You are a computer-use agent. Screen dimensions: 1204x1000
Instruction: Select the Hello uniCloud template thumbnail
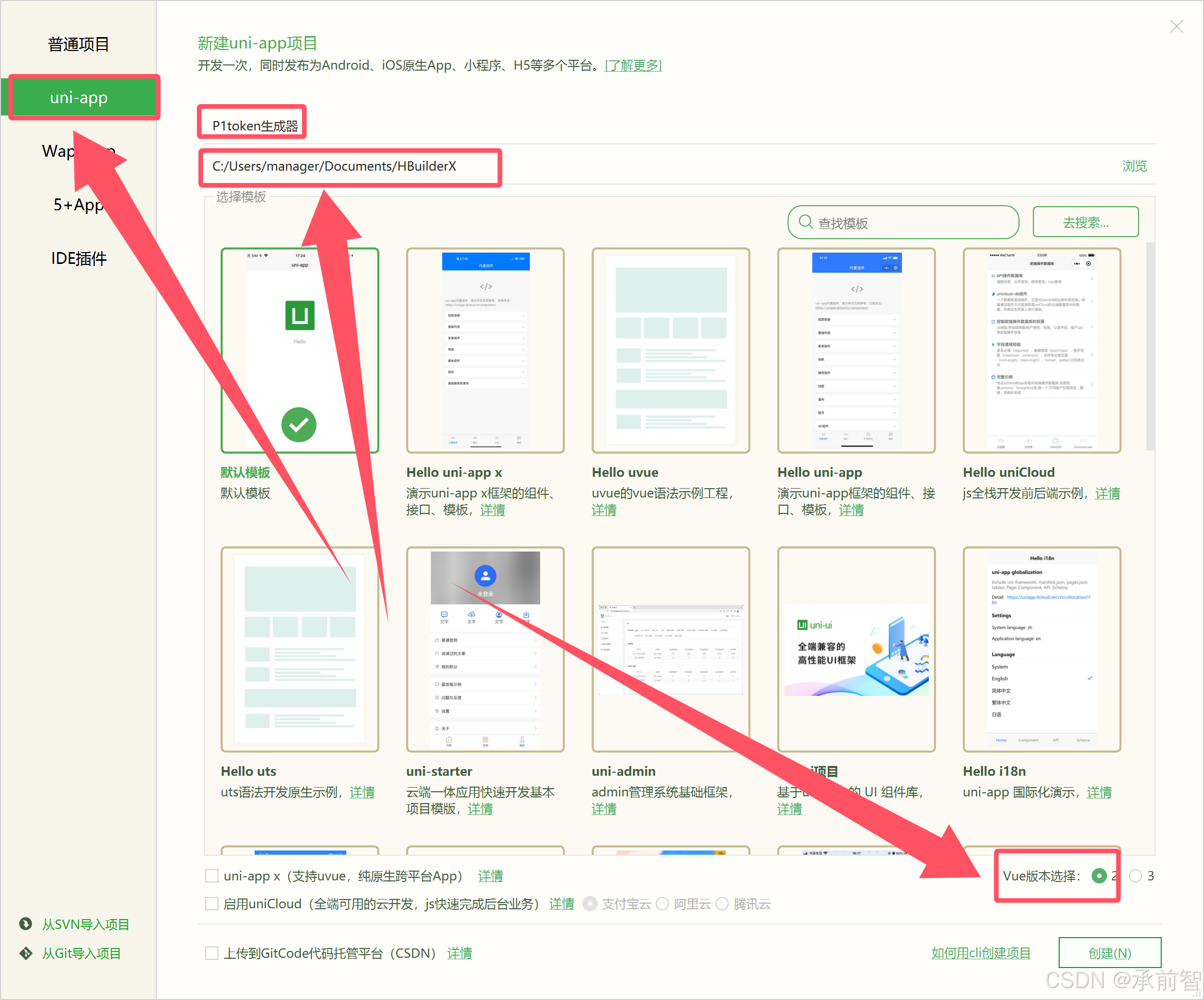tap(1041, 351)
